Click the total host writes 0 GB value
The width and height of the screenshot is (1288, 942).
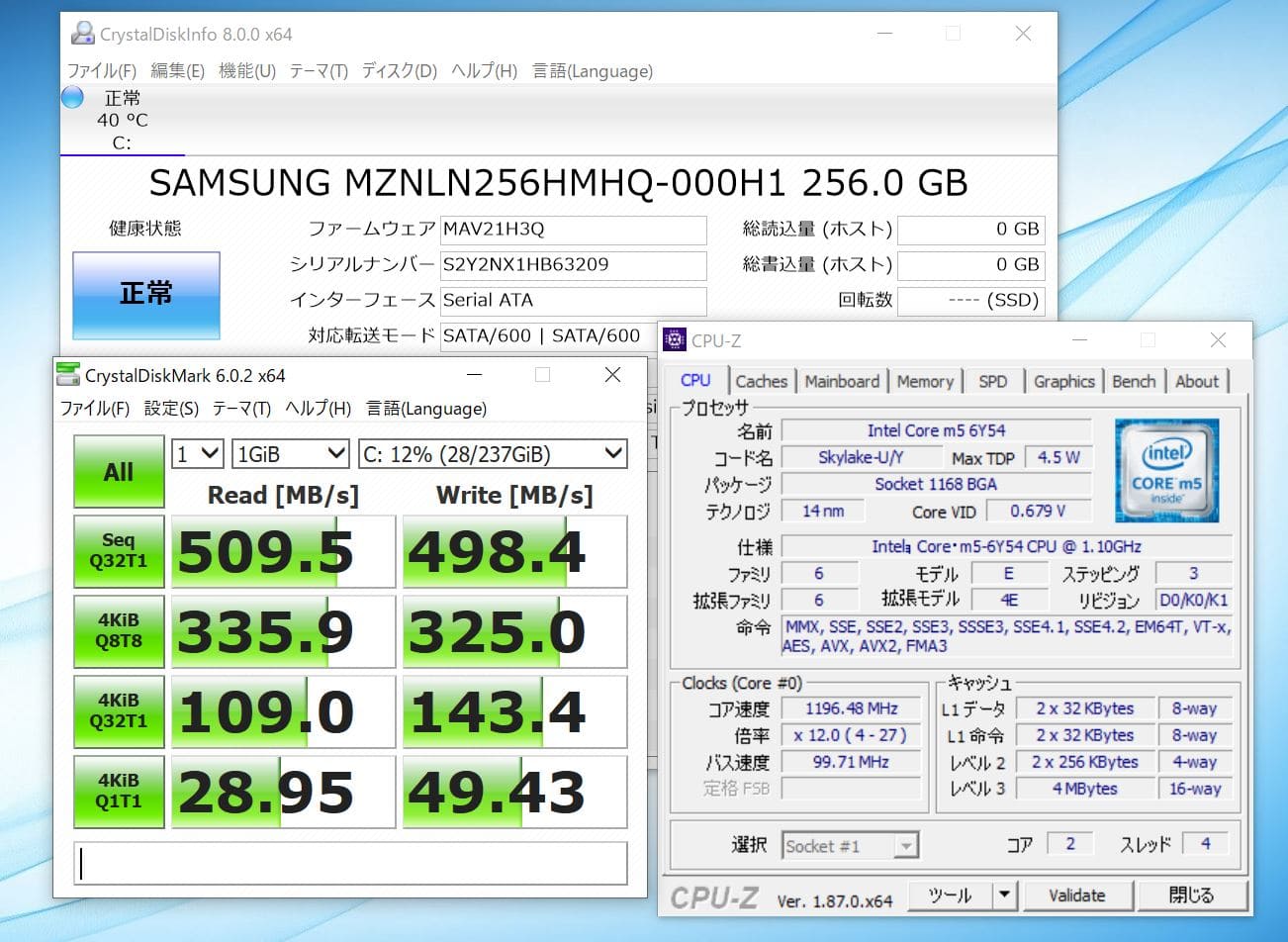click(x=970, y=265)
